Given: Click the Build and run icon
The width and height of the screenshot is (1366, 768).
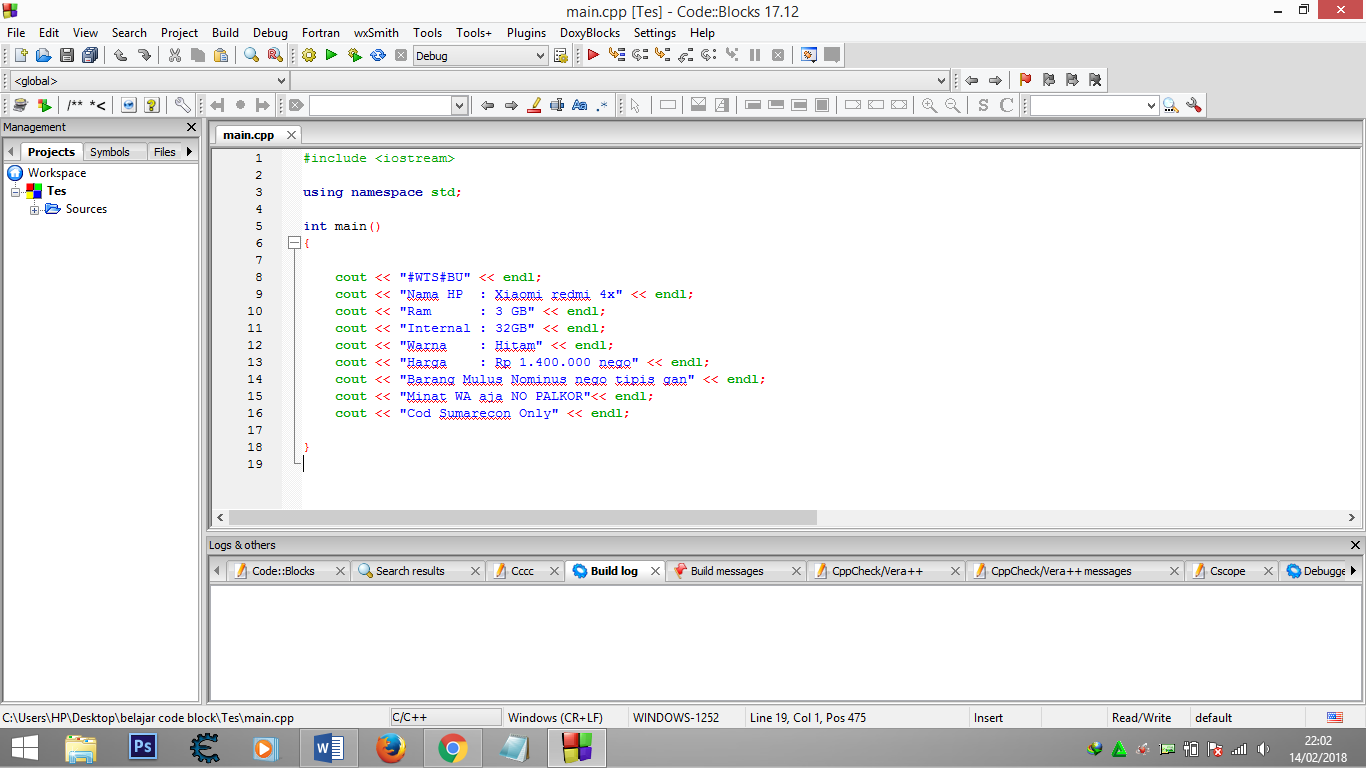Looking at the screenshot, I should (355, 55).
